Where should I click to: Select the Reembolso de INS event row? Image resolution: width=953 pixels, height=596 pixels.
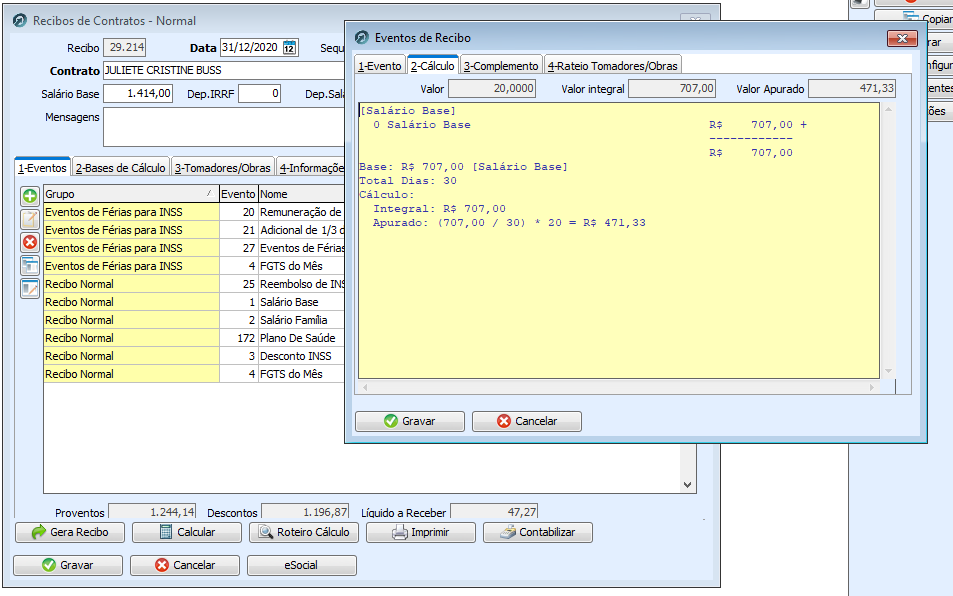(194, 284)
